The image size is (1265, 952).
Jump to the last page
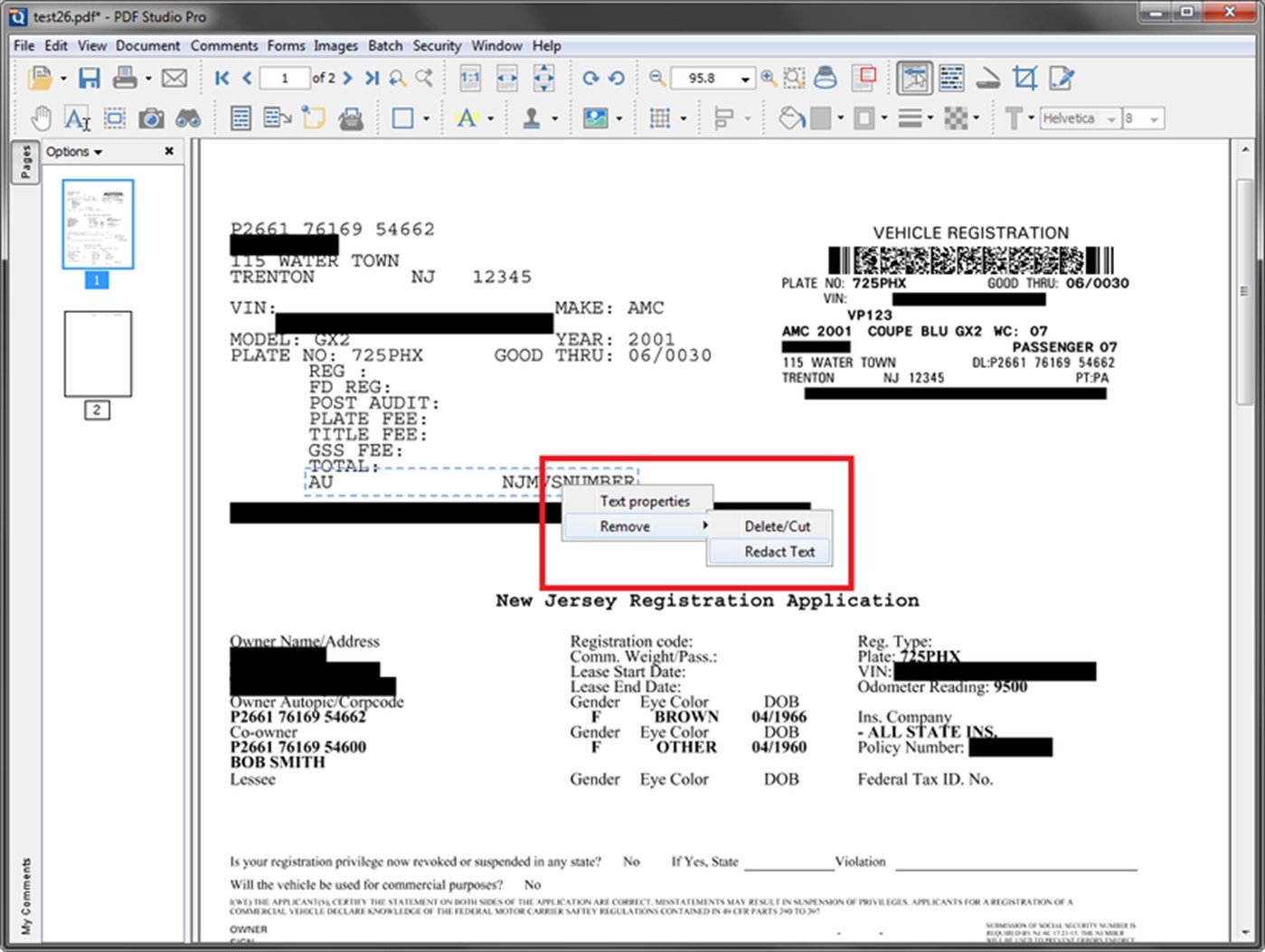click(372, 79)
